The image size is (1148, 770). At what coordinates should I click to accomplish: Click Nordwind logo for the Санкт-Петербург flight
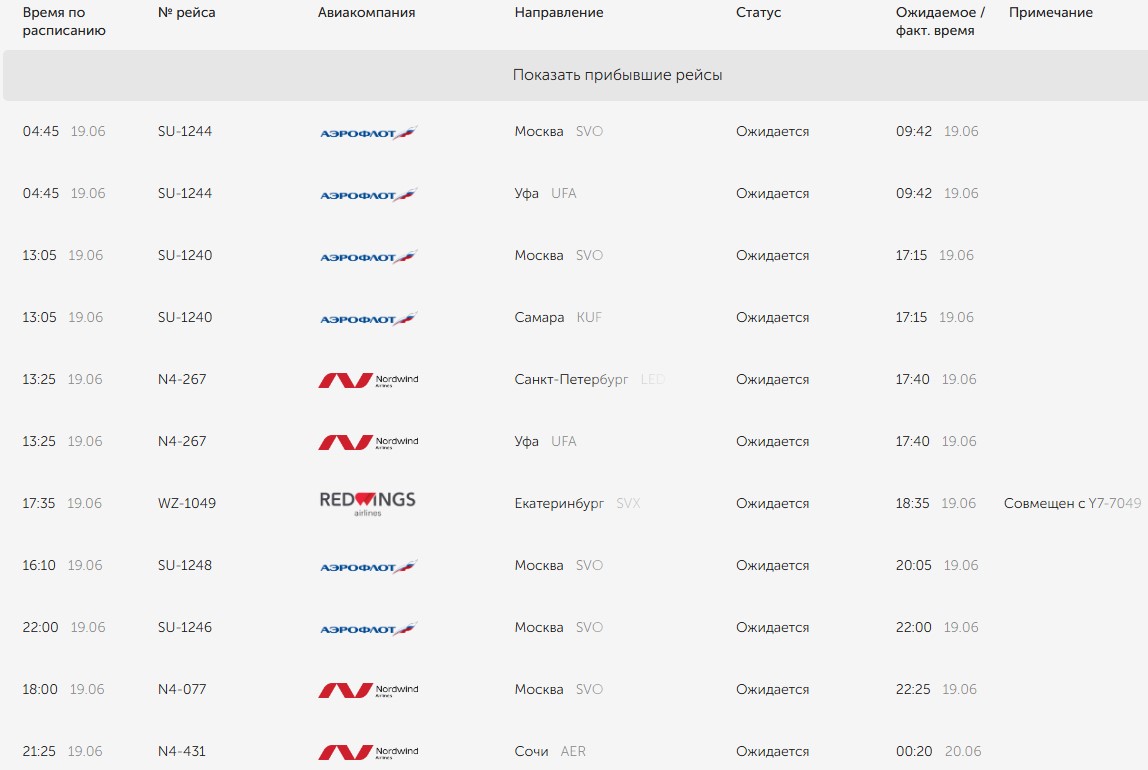pyautogui.click(x=368, y=380)
